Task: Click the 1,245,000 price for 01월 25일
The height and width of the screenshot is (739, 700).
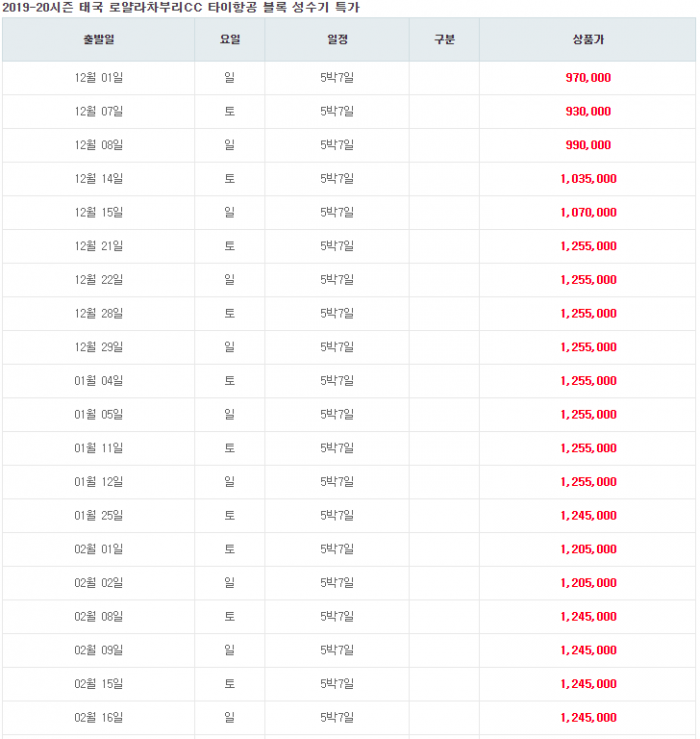Action: [588, 516]
